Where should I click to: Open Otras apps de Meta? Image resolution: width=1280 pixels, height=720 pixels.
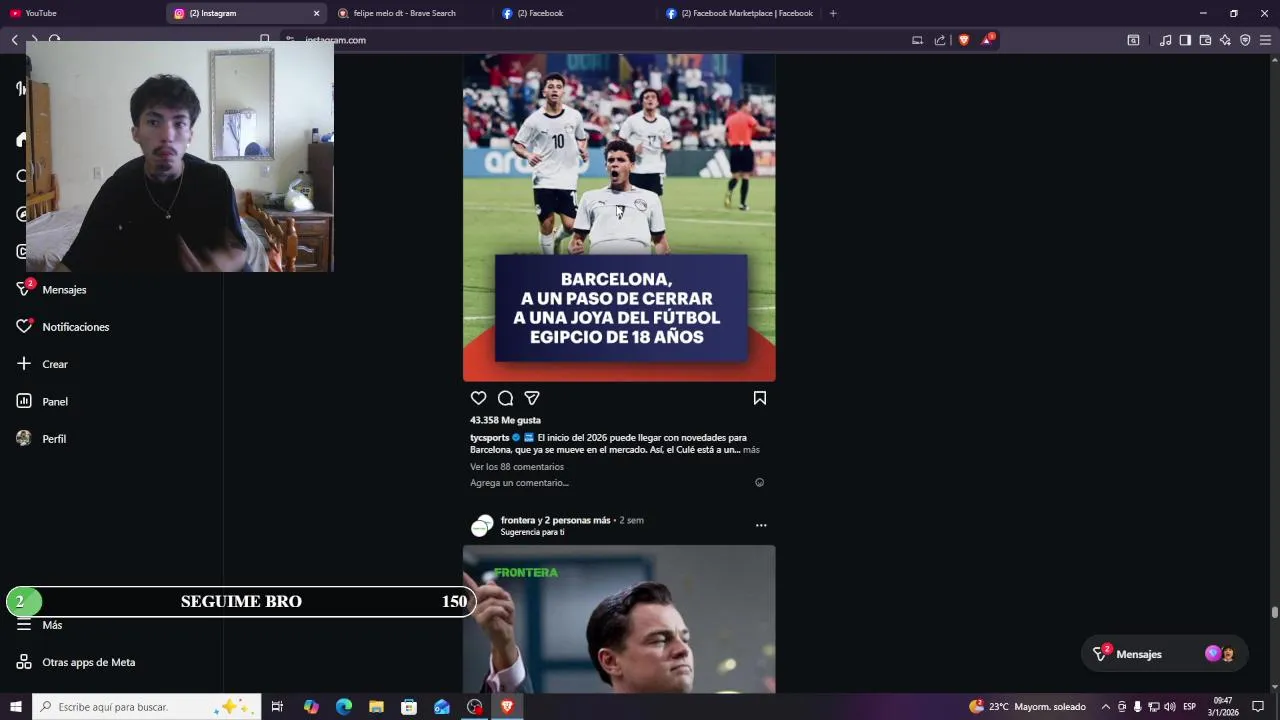88,662
